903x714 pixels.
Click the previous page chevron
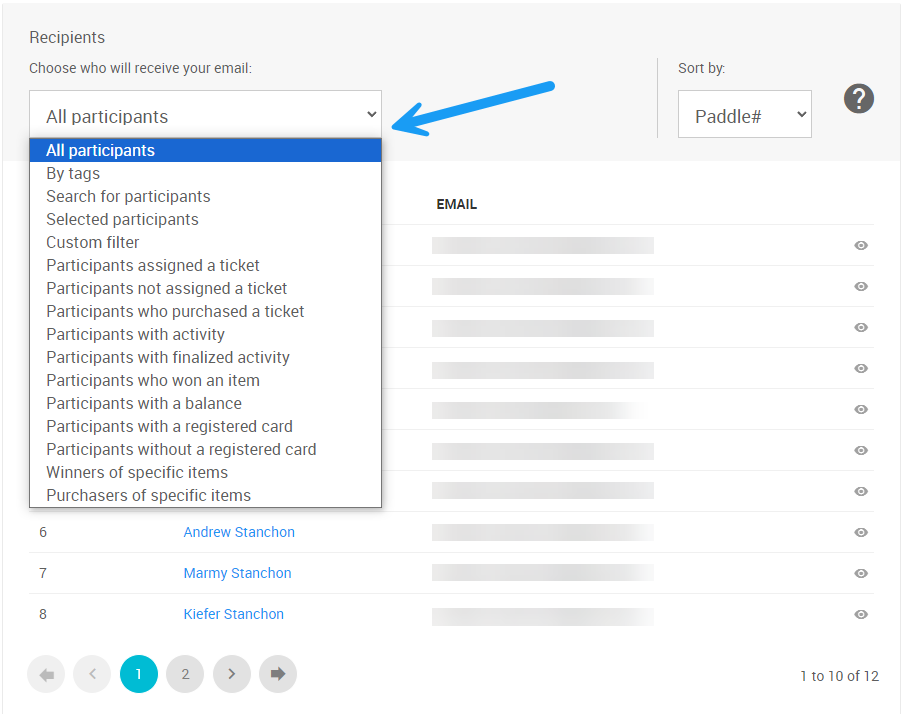(92, 674)
